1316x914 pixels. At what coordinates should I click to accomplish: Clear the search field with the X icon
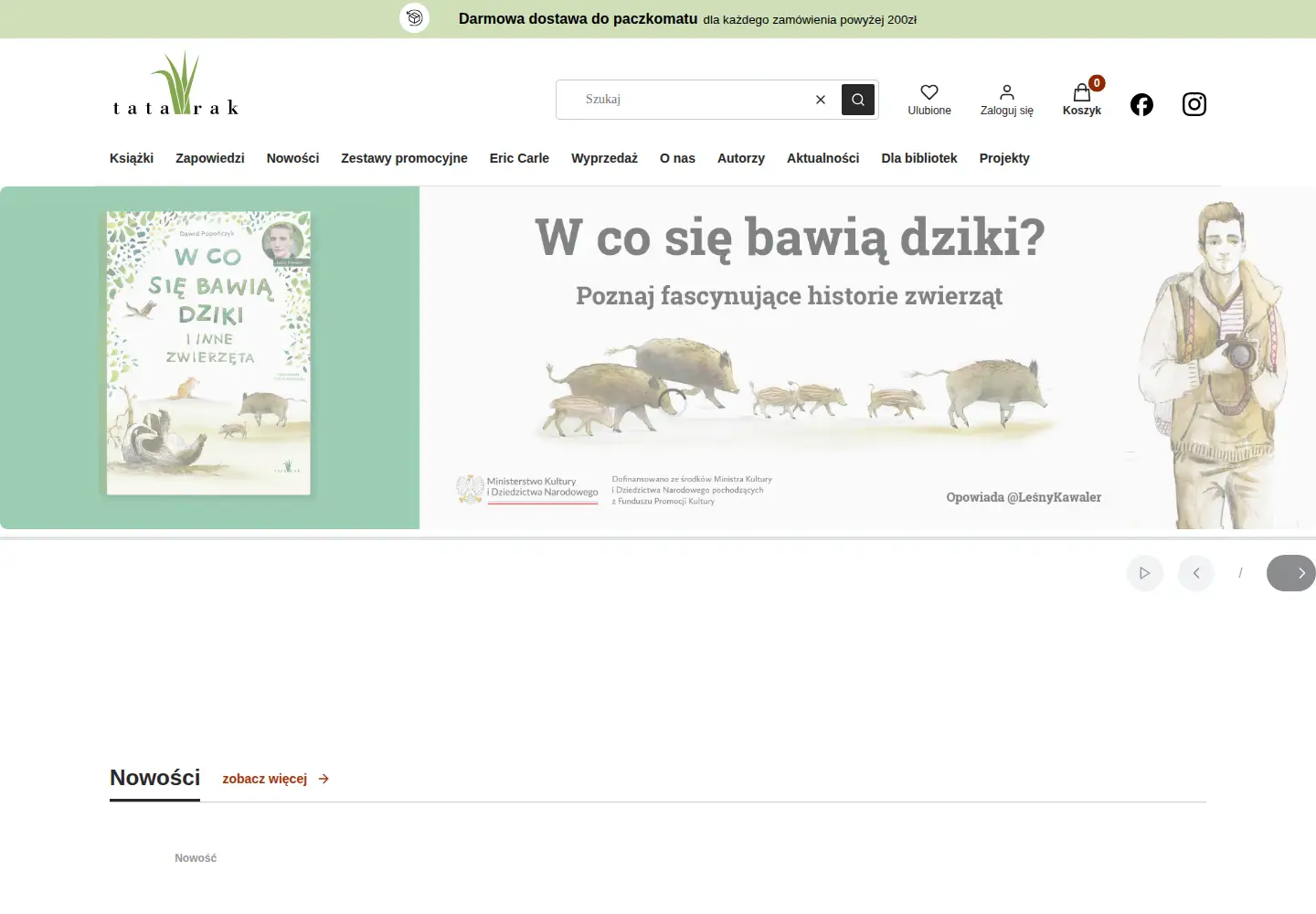click(821, 100)
